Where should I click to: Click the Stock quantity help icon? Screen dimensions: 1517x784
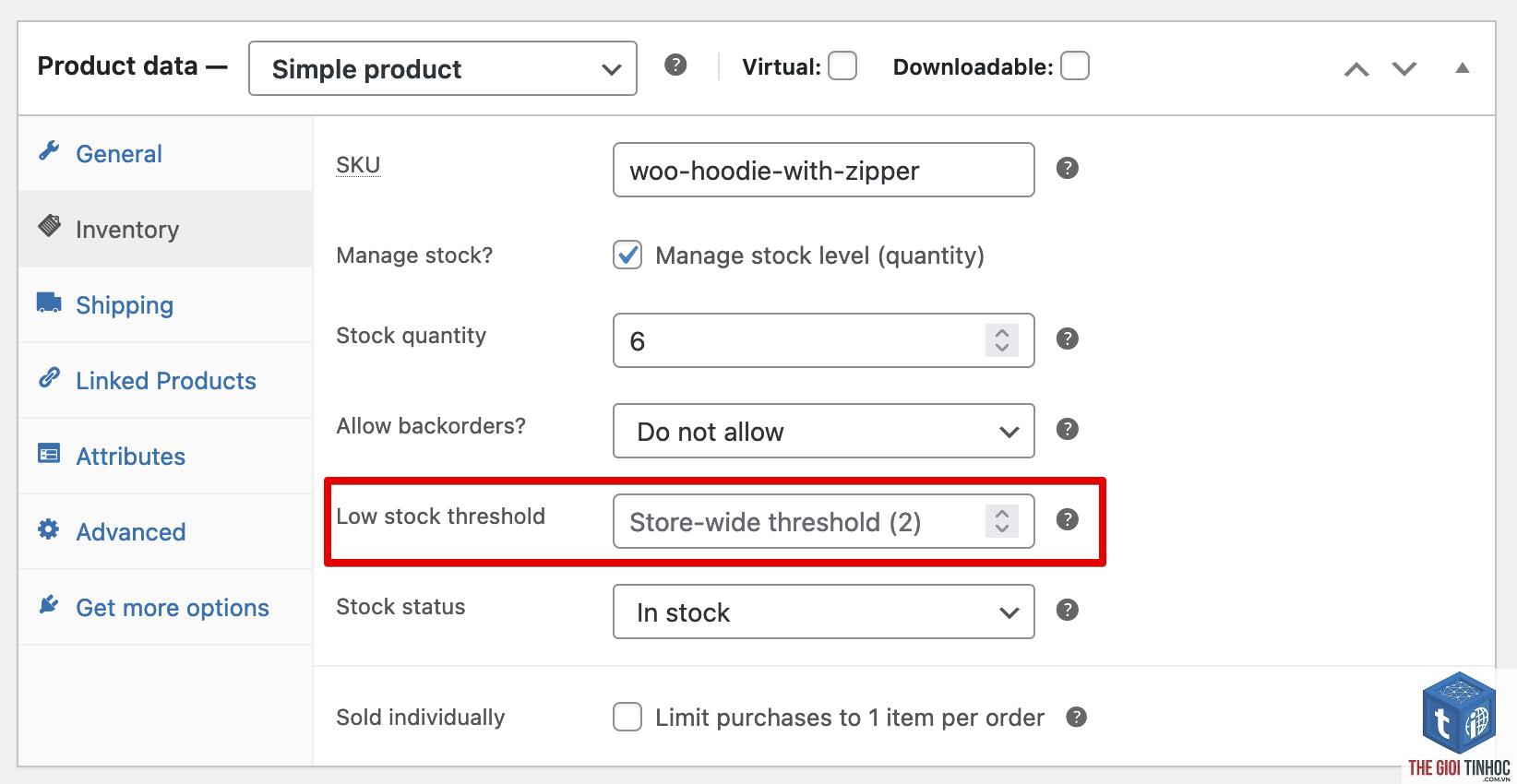coord(1067,339)
